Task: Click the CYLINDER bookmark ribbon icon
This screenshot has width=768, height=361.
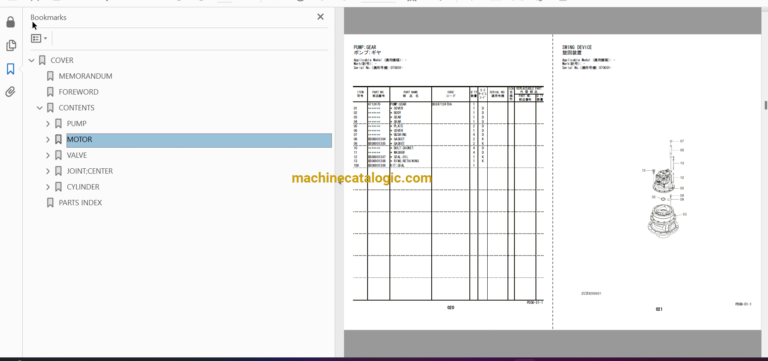Action: 58,187
